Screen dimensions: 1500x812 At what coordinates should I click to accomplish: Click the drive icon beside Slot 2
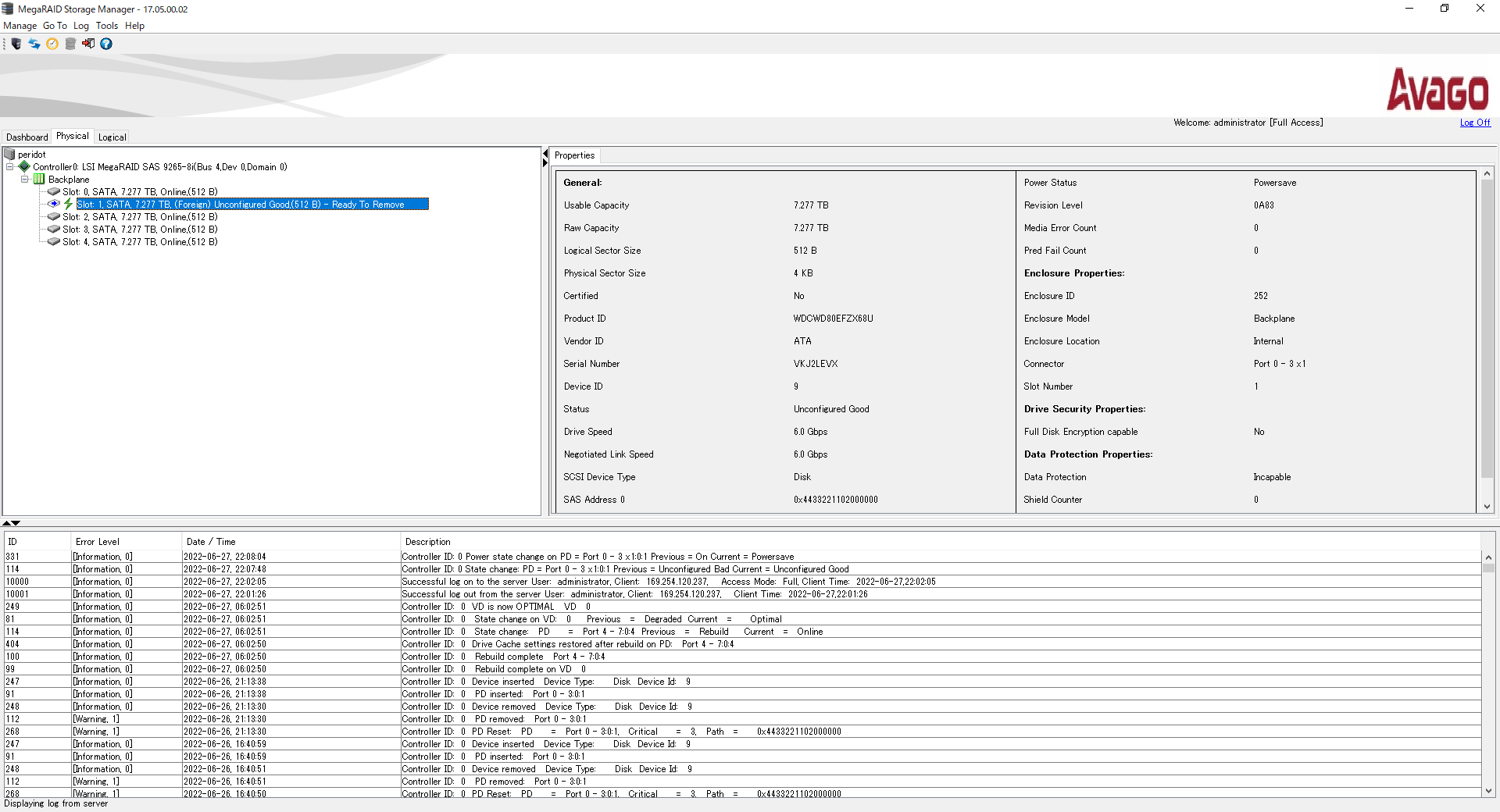pos(54,216)
